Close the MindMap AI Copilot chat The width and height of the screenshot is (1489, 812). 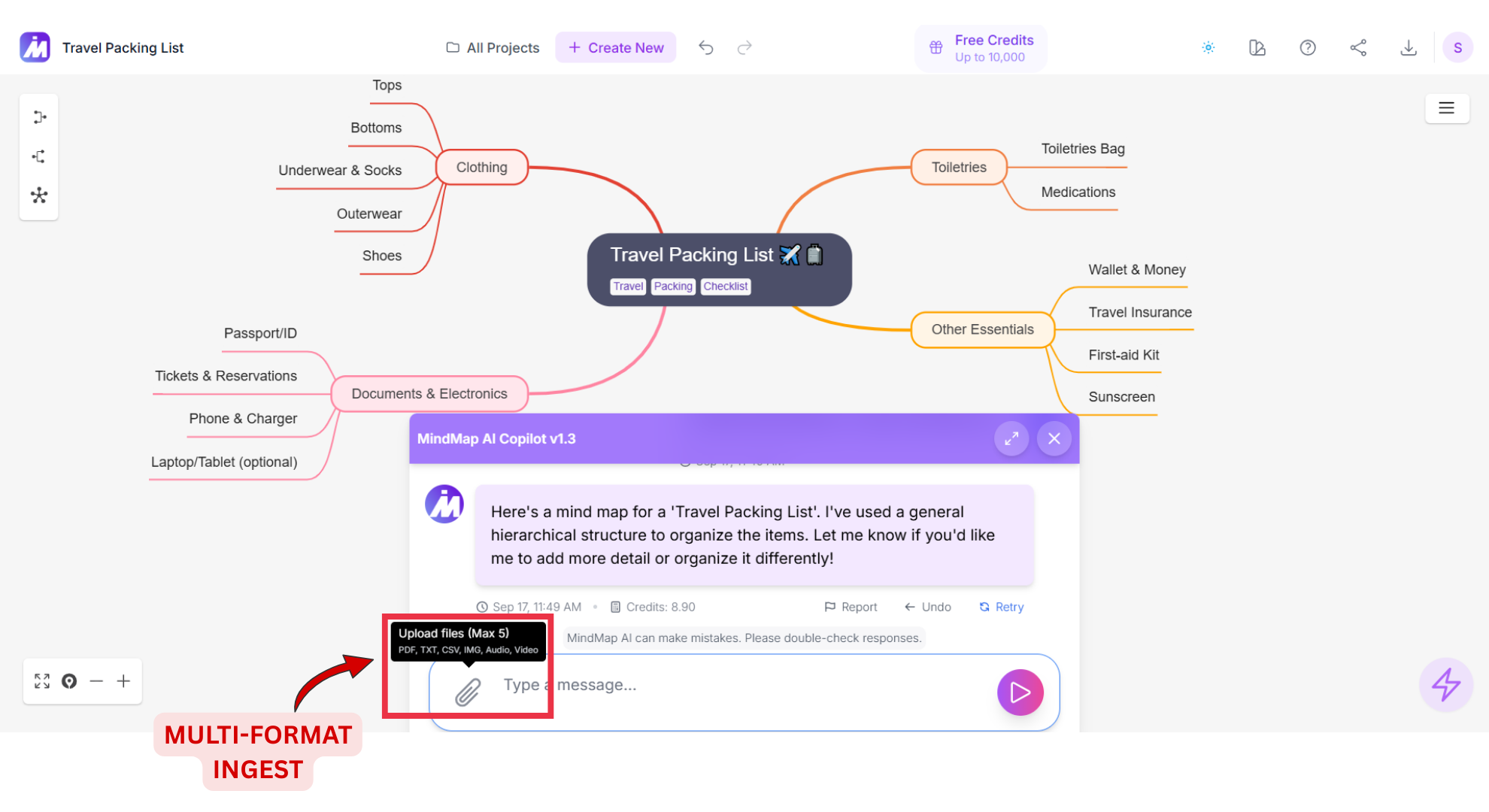click(x=1054, y=438)
